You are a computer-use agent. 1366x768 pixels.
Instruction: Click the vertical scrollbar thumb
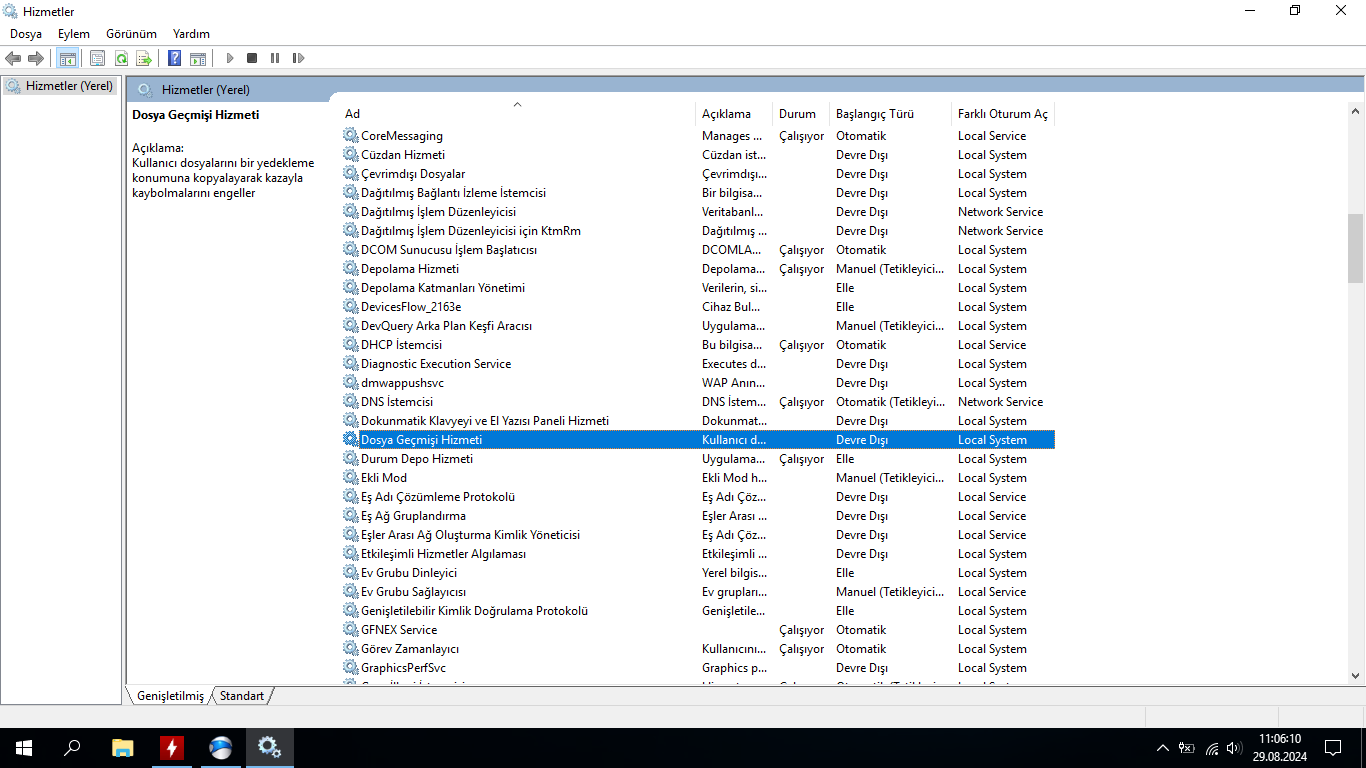tap(1355, 248)
